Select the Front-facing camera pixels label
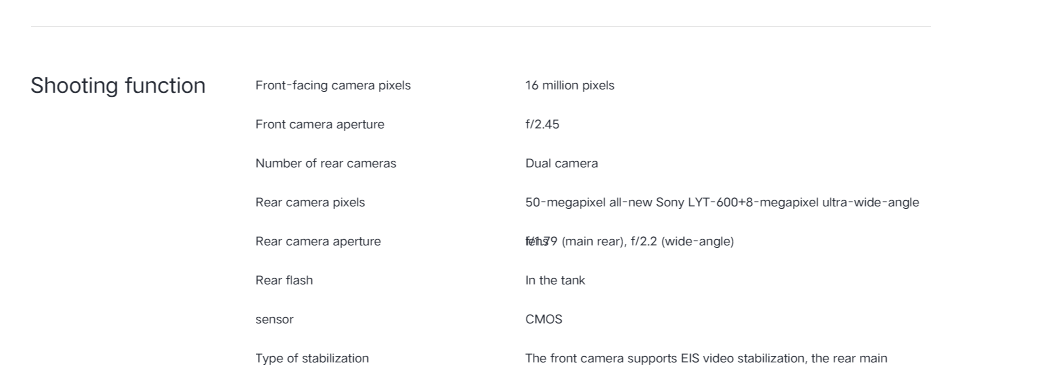 tap(333, 85)
